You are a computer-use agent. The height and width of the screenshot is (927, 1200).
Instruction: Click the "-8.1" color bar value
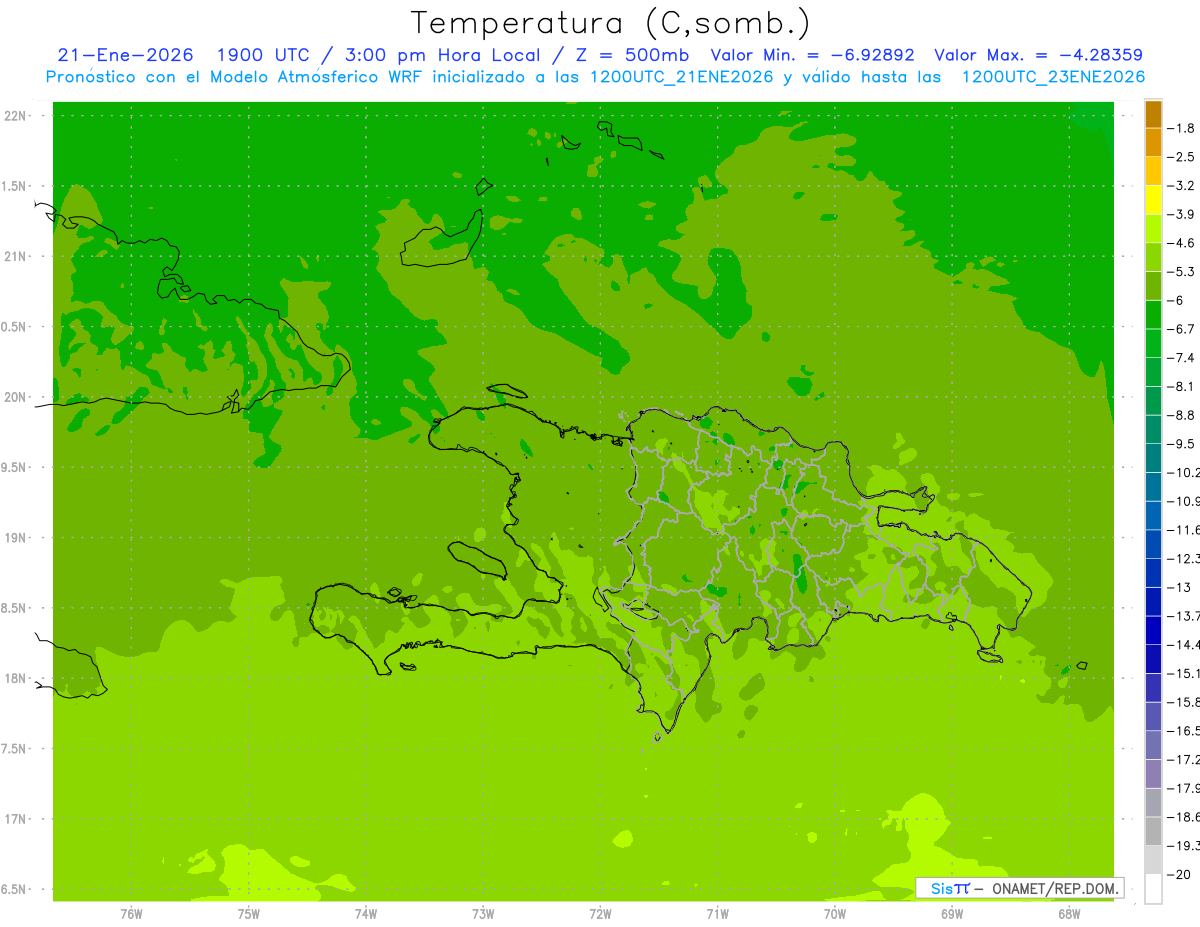[1181, 386]
